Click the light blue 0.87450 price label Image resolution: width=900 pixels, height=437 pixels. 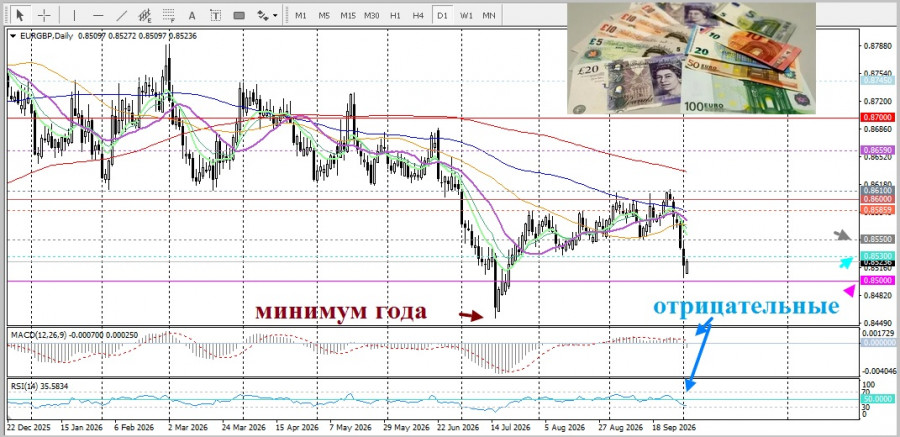878,81
